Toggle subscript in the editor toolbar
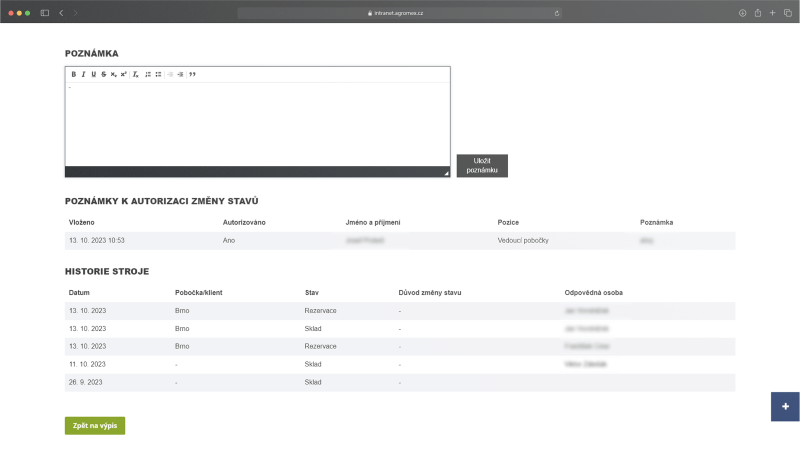Viewport: 800px width, 450px height. (x=113, y=74)
